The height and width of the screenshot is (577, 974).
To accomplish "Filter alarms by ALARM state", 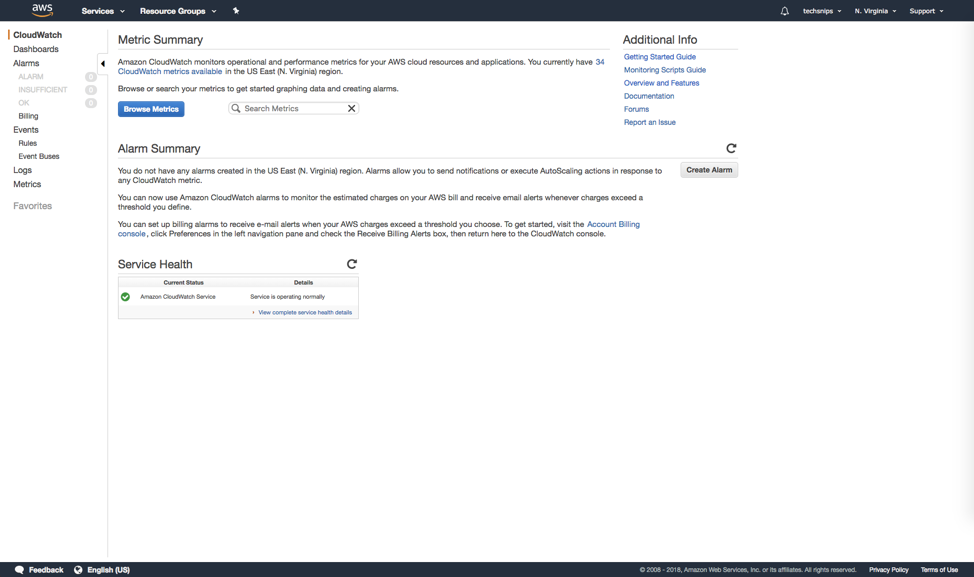I will pos(31,76).
